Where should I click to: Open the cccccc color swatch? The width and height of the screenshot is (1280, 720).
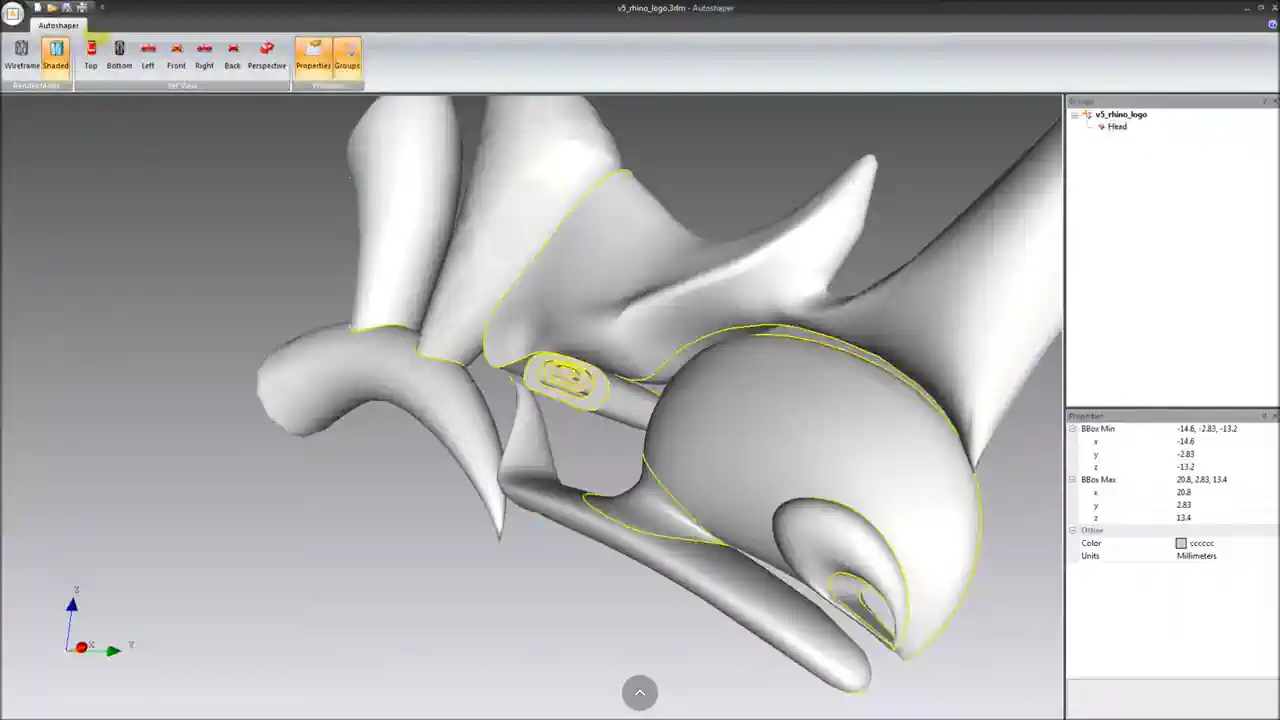[1181, 543]
